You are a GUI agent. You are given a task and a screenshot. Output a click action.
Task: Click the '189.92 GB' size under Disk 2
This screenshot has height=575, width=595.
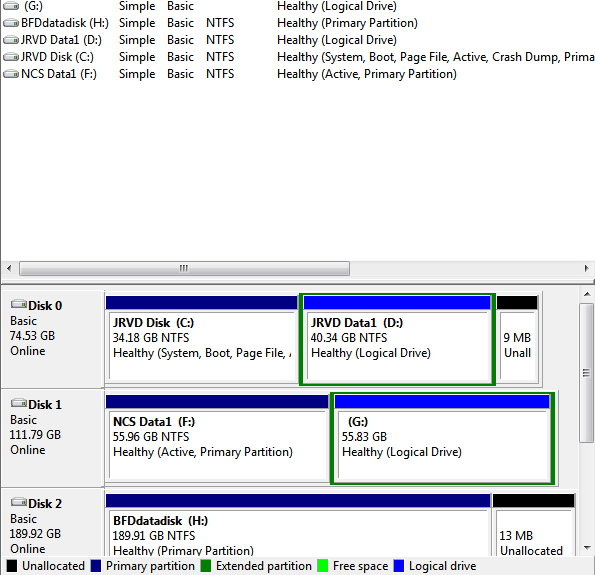point(35,534)
